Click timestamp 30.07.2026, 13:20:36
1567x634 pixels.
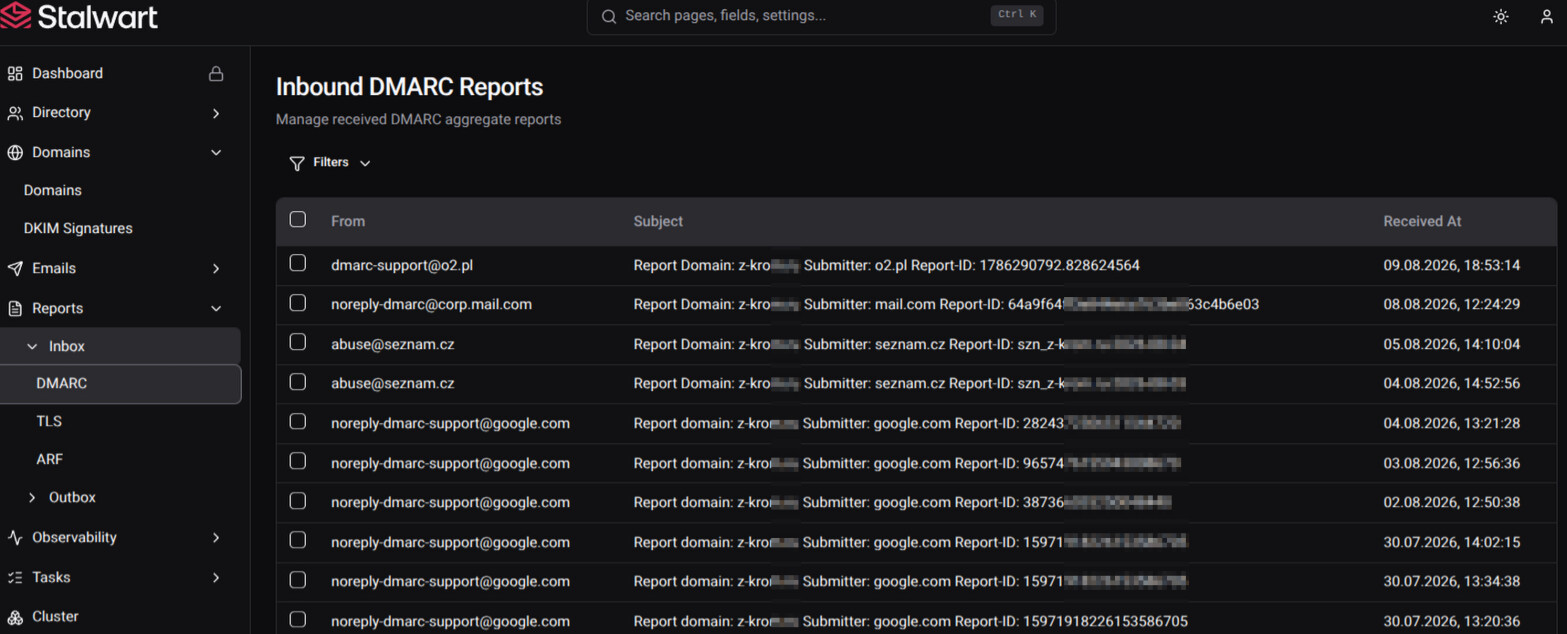pos(1451,621)
